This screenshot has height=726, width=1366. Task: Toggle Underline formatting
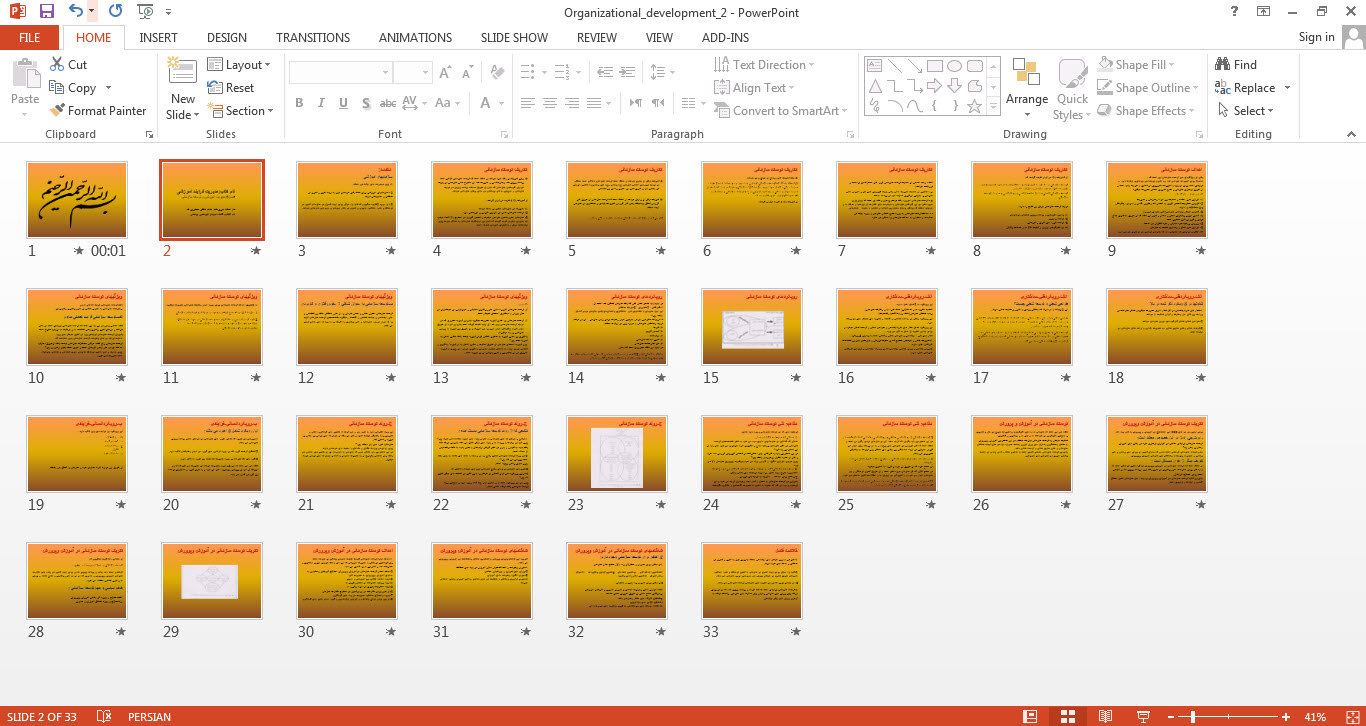click(x=343, y=103)
